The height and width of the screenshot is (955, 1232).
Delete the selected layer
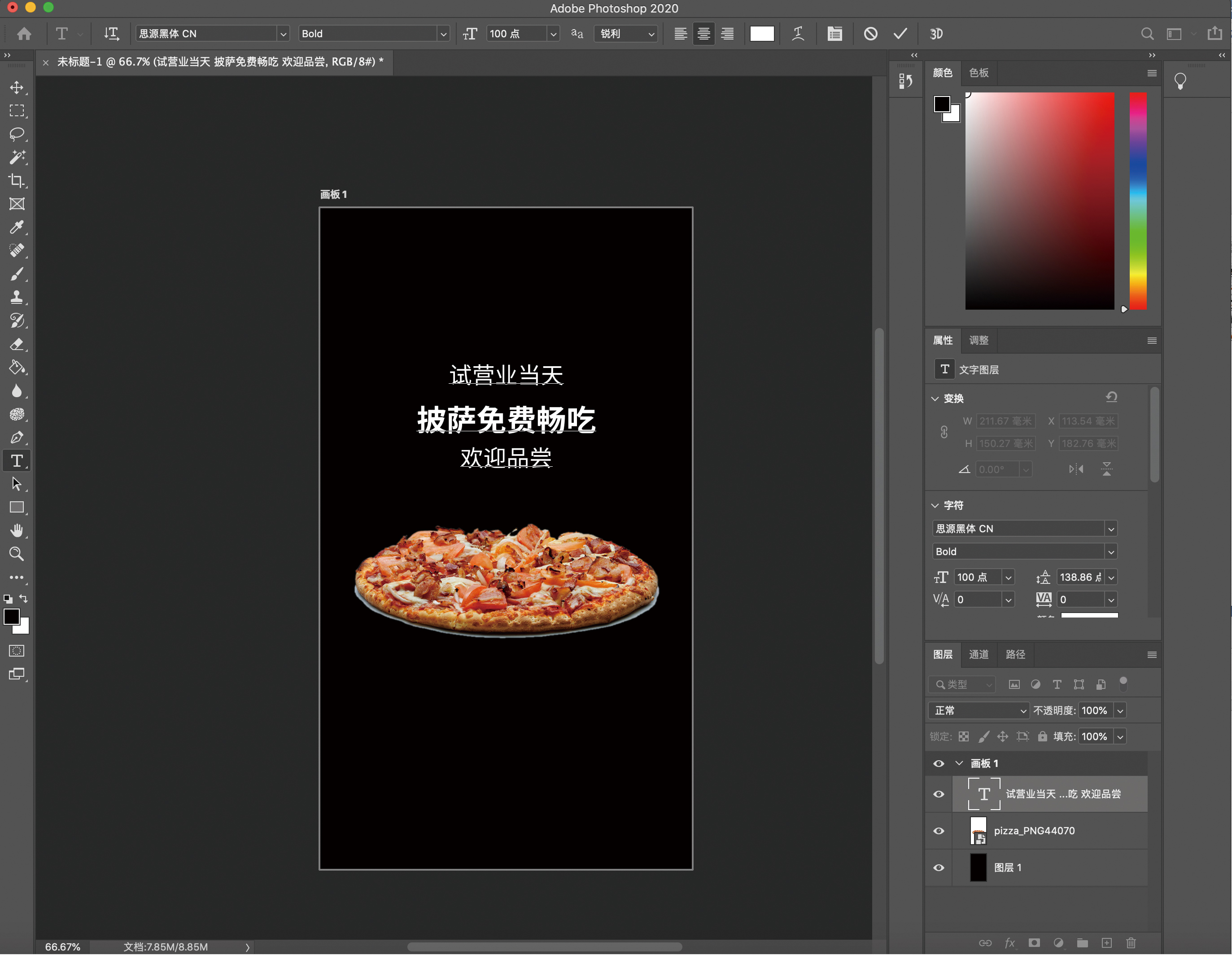click(x=1131, y=942)
